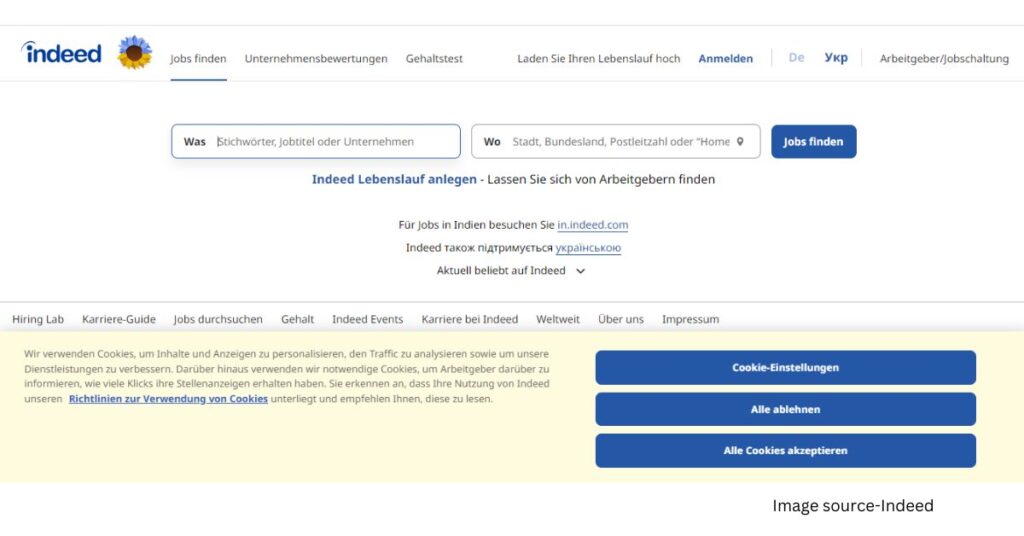Open the Jobs finden navigation tab
This screenshot has height=536, width=1024.
[x=198, y=59]
